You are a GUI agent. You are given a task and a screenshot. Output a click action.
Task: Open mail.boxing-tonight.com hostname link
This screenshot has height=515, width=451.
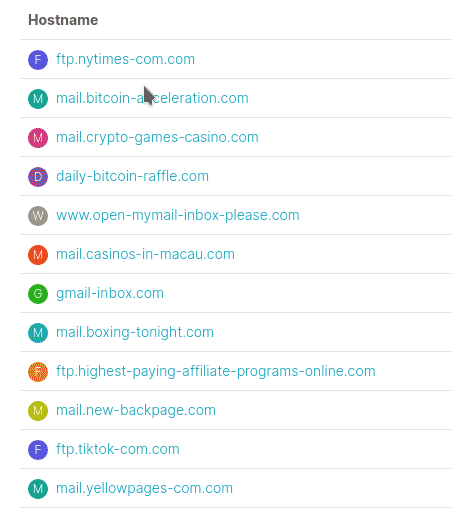coord(135,332)
